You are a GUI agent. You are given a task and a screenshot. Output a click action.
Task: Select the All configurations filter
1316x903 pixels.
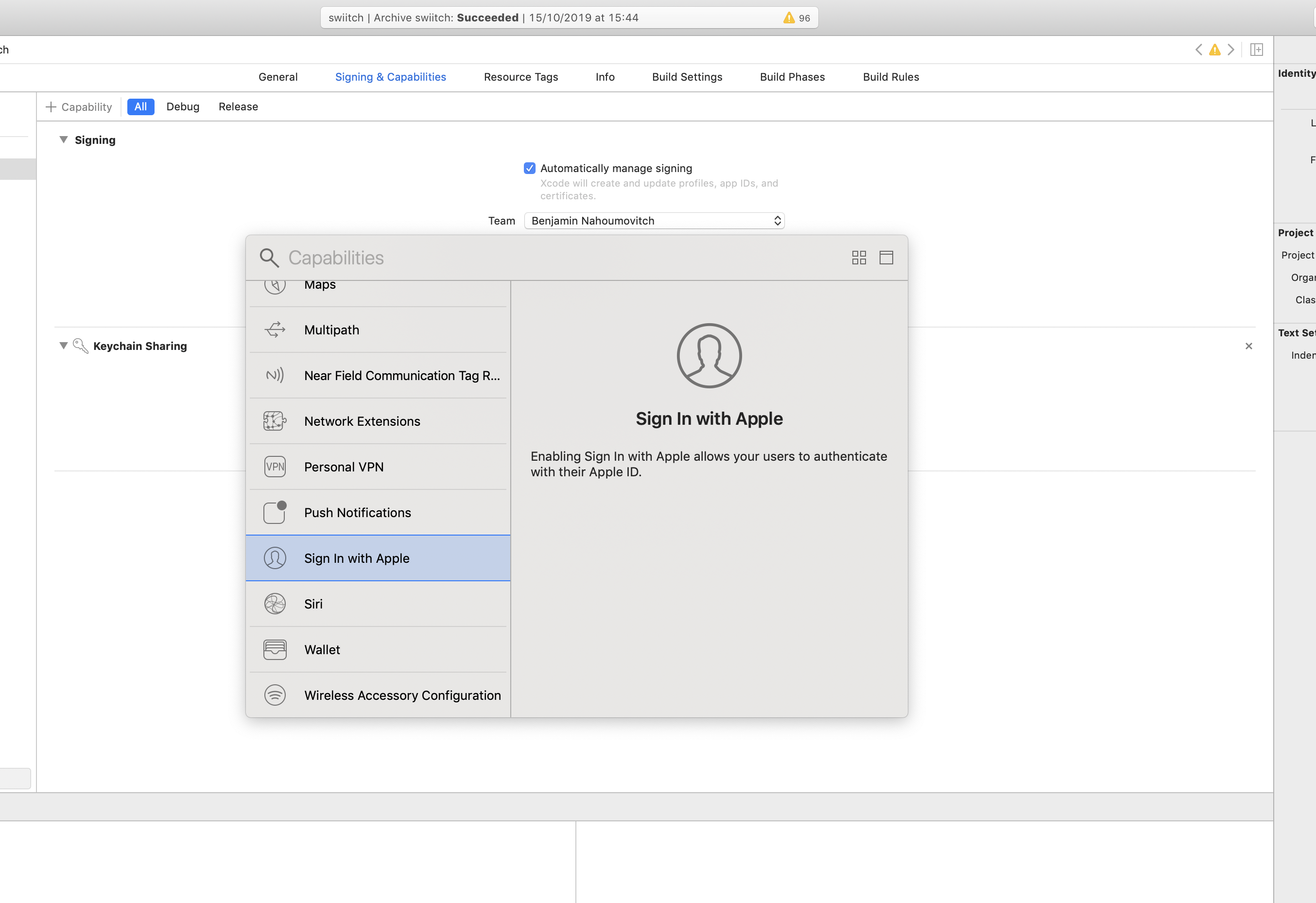point(140,107)
